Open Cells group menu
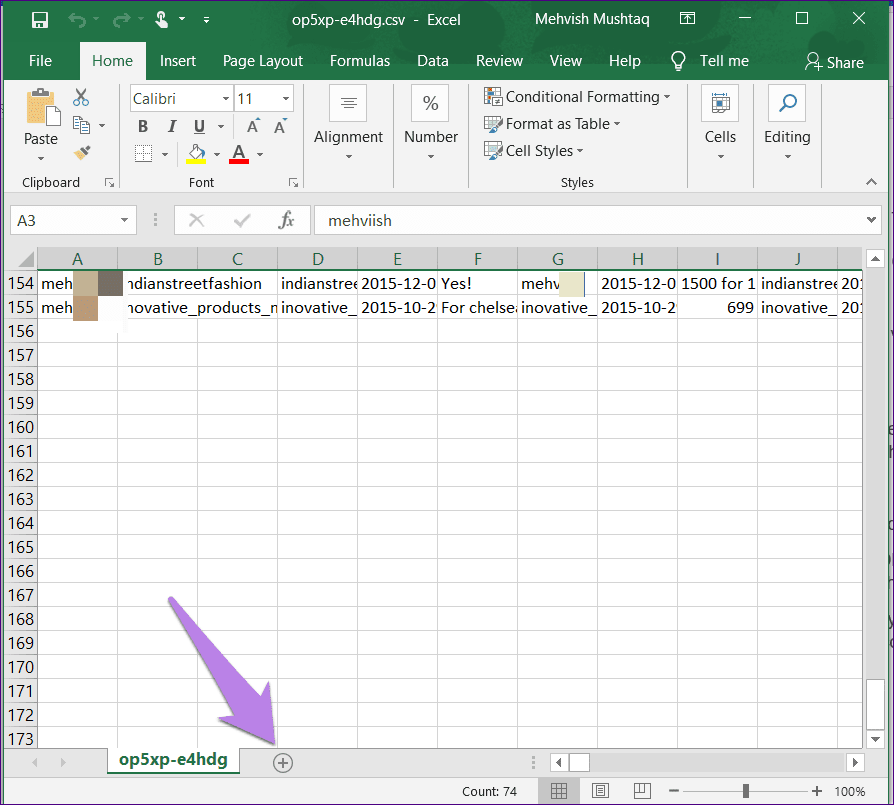Screen dimensions: 894x805 pos(720,123)
